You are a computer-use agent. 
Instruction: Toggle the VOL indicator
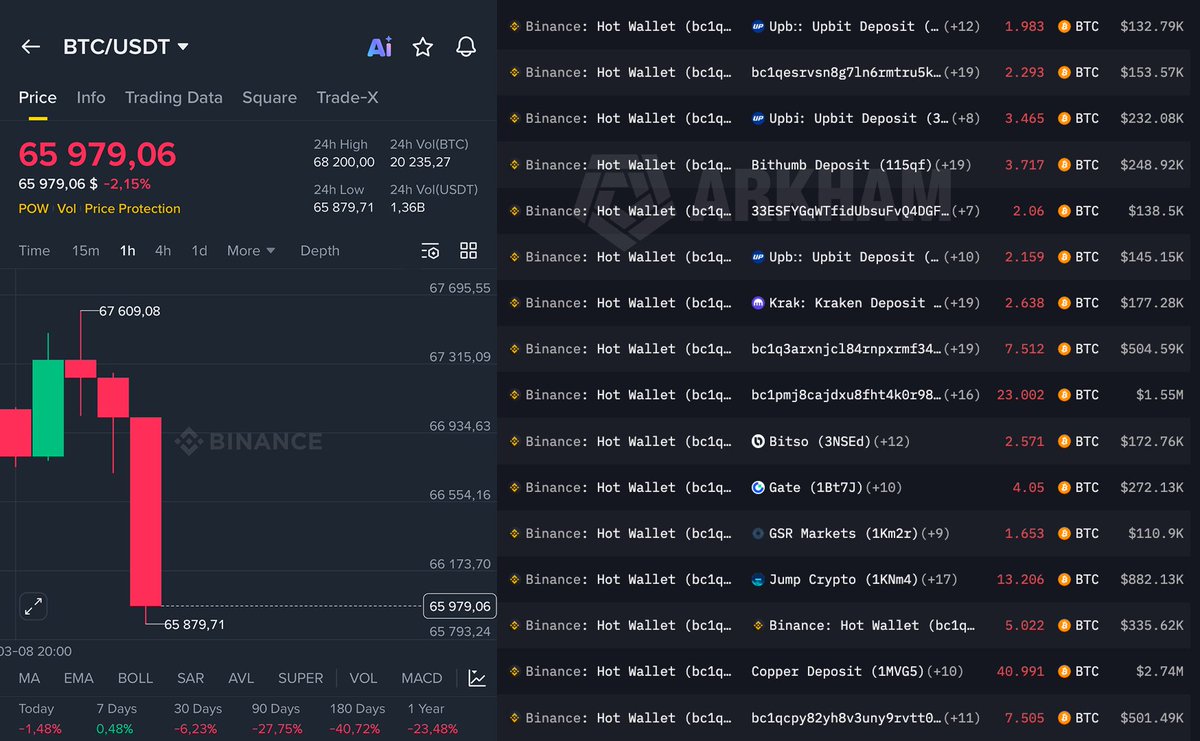coord(363,678)
